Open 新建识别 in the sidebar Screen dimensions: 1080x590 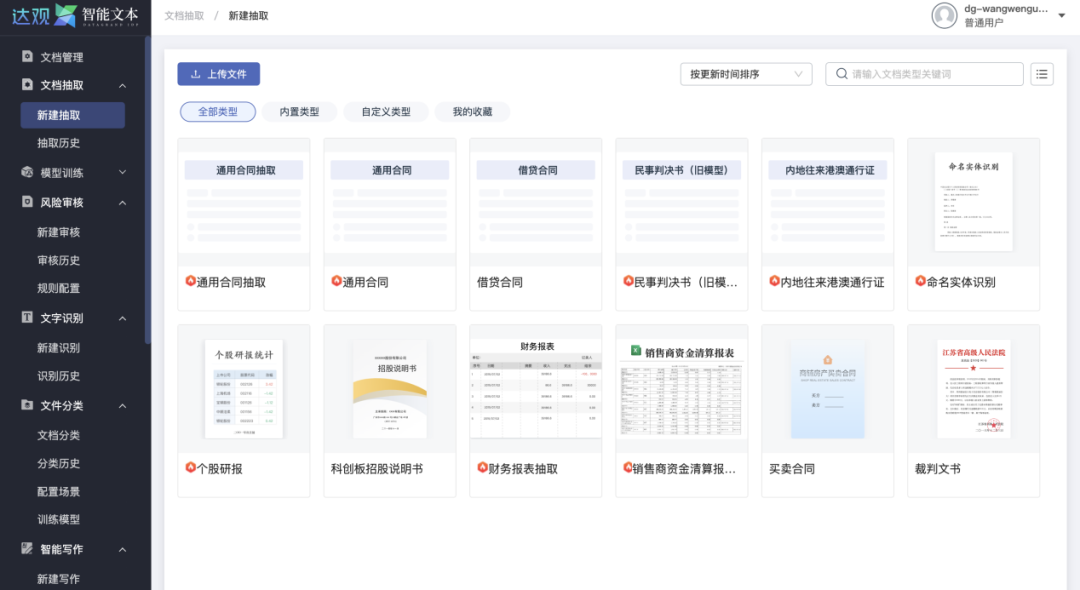[59, 348]
